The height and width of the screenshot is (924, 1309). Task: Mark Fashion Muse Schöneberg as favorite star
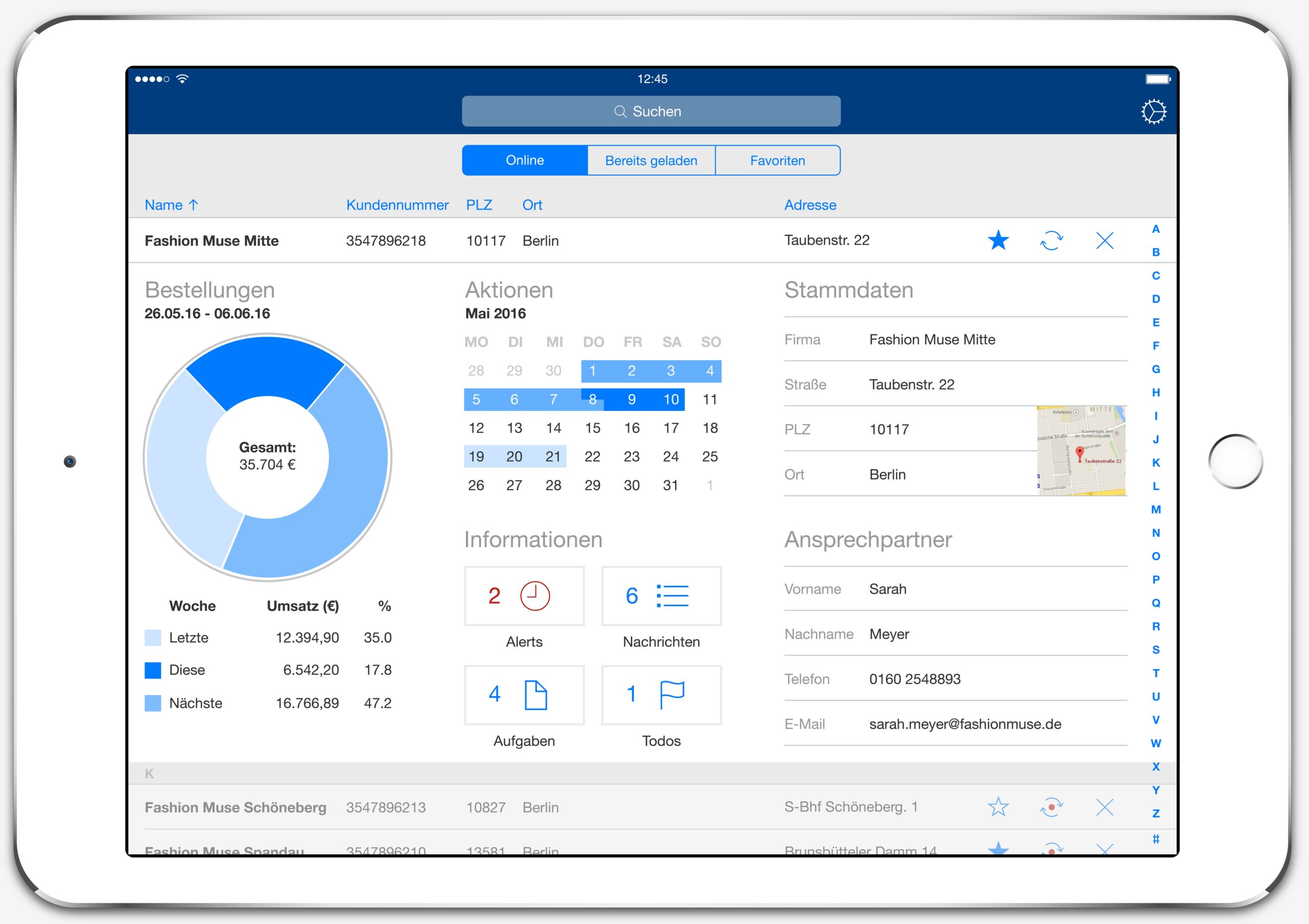point(998,806)
